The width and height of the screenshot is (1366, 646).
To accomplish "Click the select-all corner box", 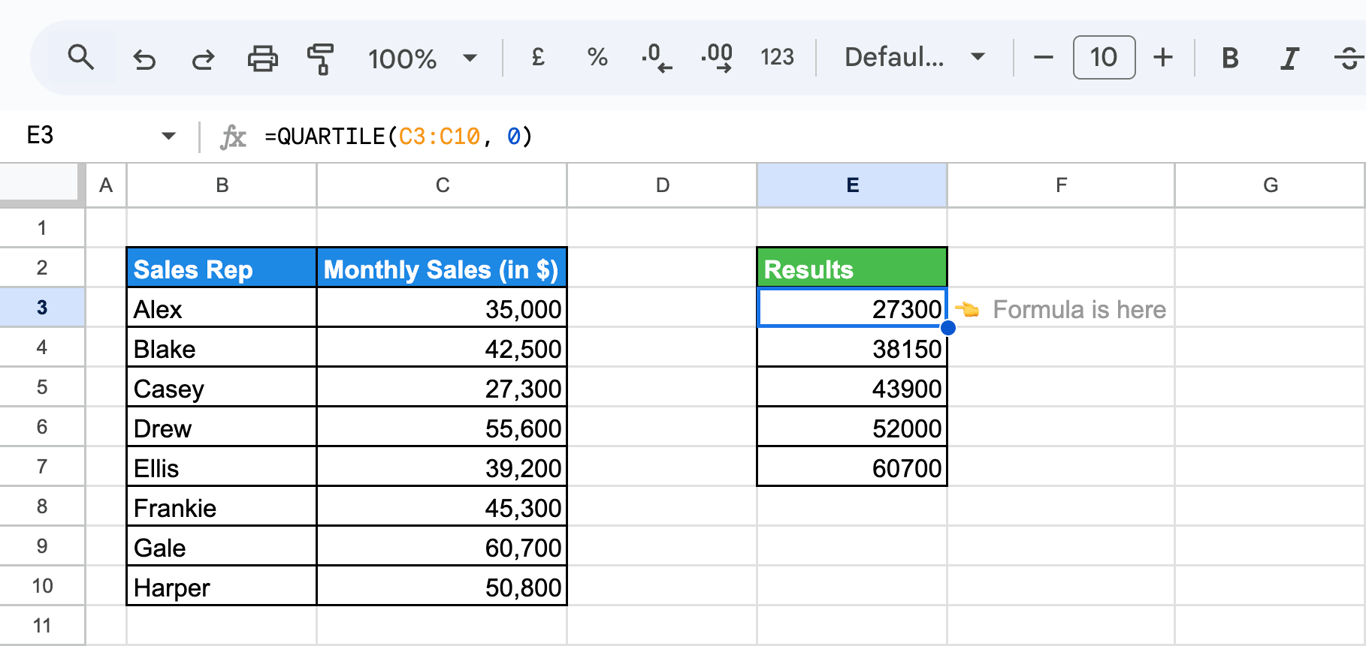I will 40,185.
